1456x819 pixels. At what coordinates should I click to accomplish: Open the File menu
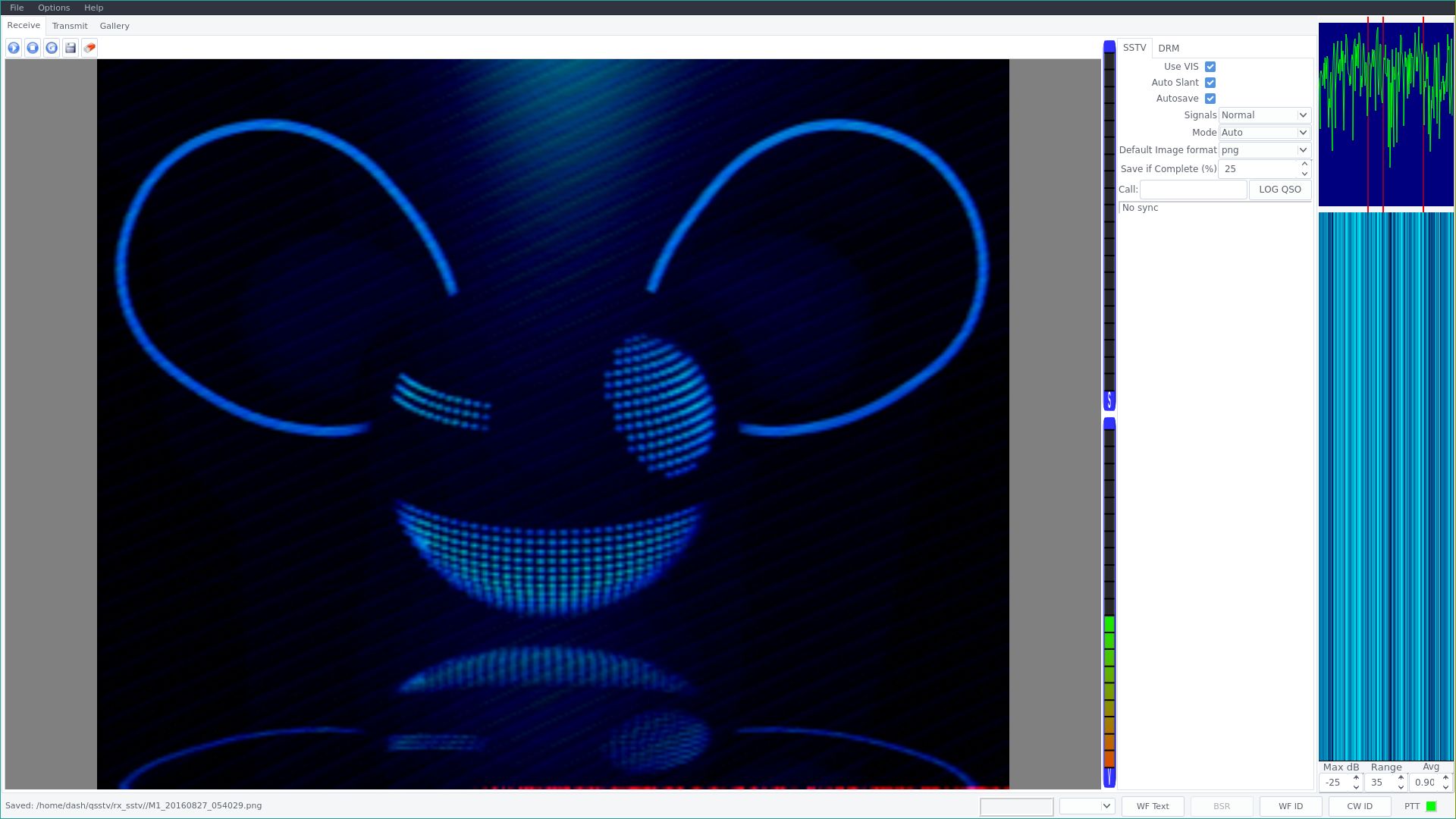pos(17,8)
